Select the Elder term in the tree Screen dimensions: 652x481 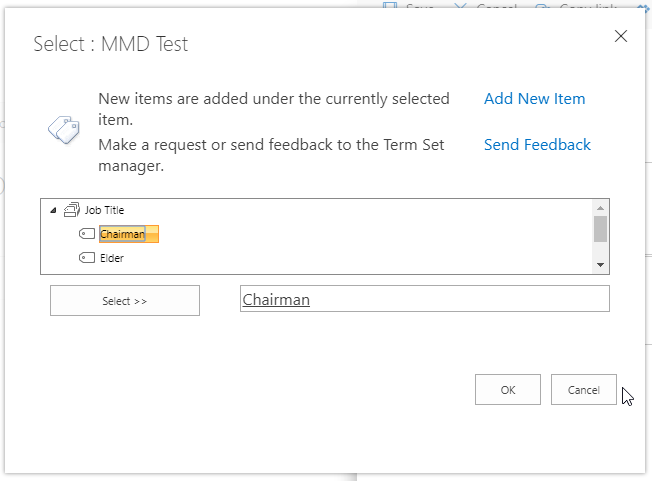(112, 258)
